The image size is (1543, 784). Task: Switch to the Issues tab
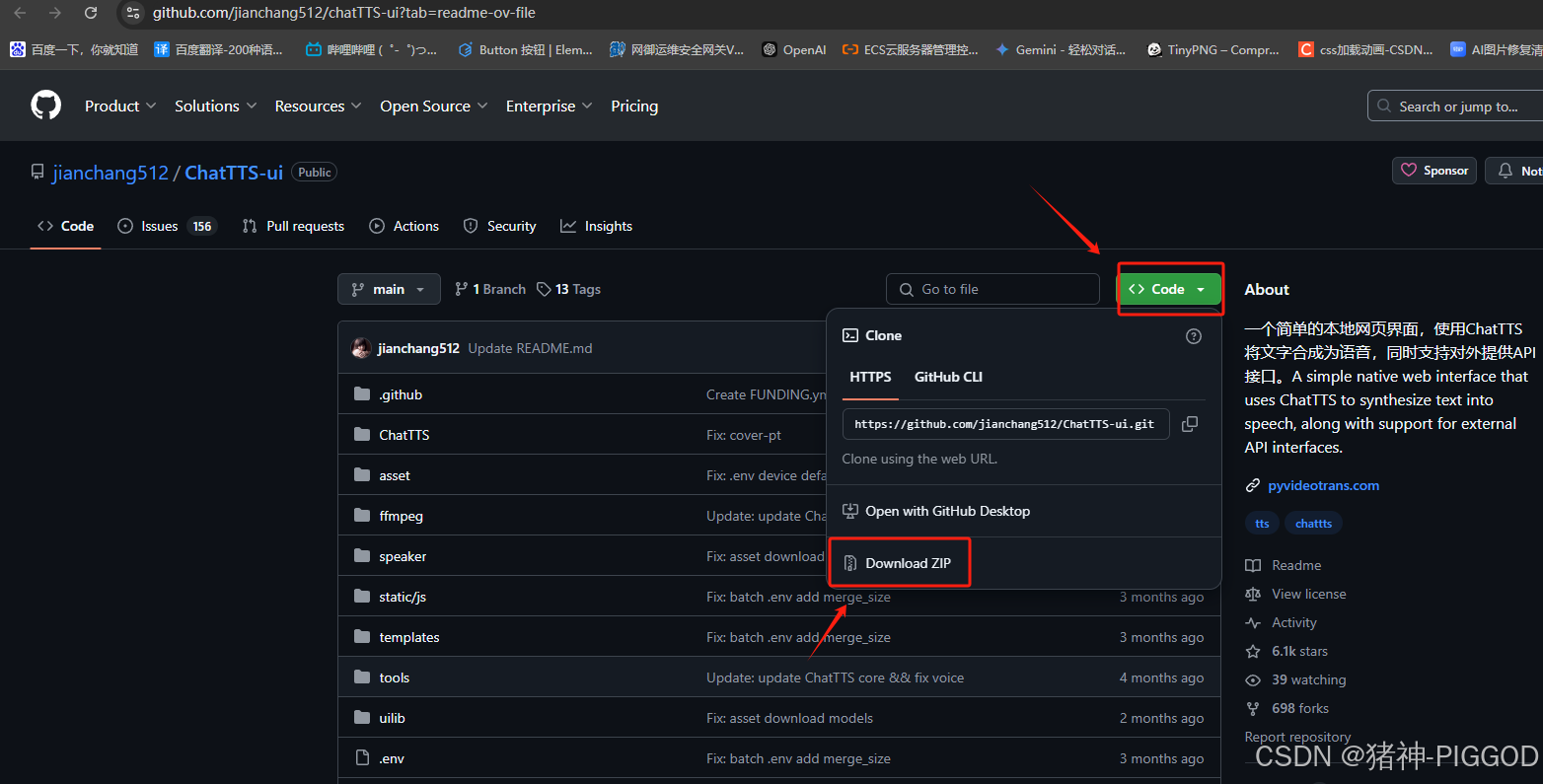point(167,226)
